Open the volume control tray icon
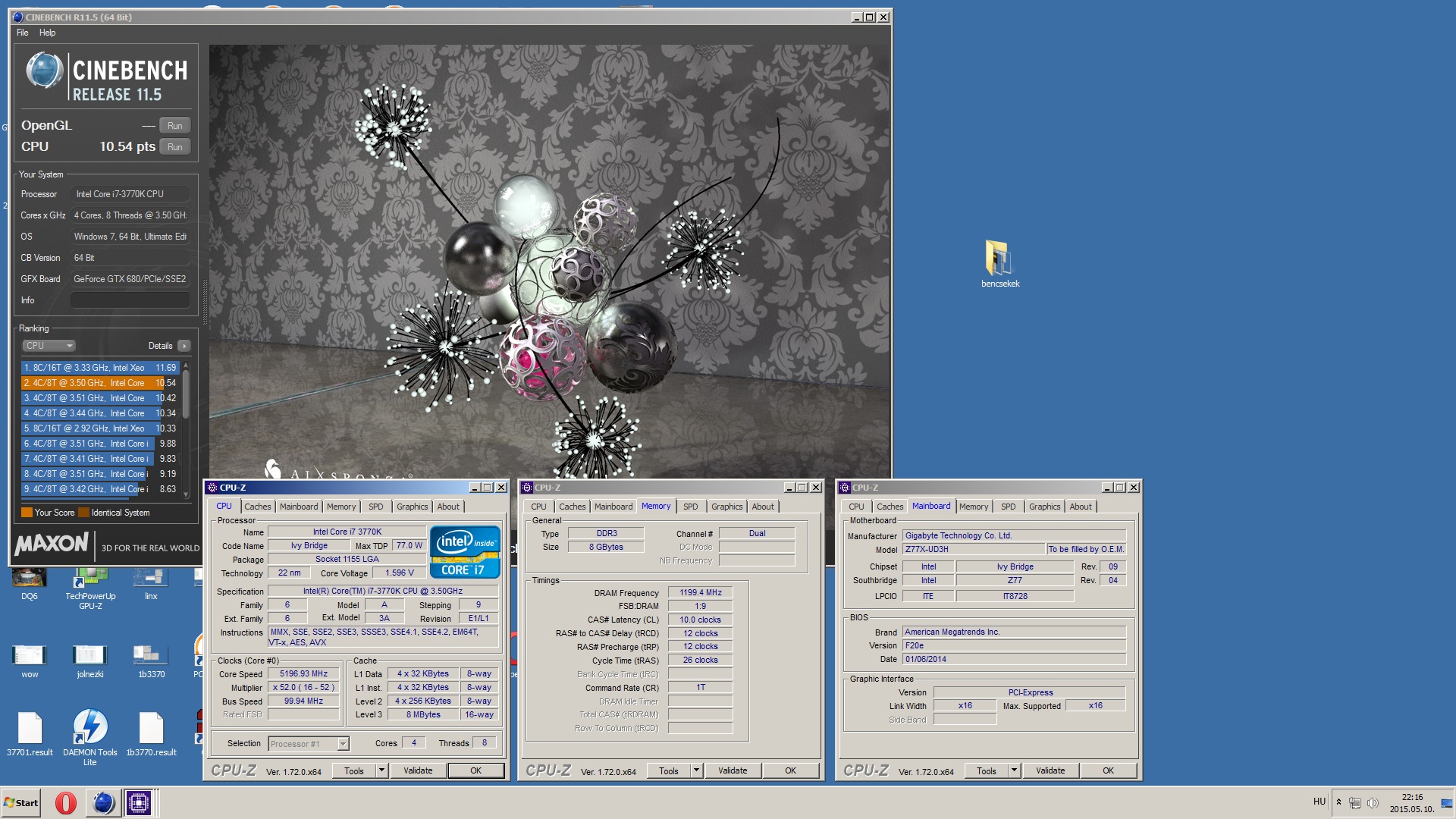1456x819 pixels. pos(1373,802)
